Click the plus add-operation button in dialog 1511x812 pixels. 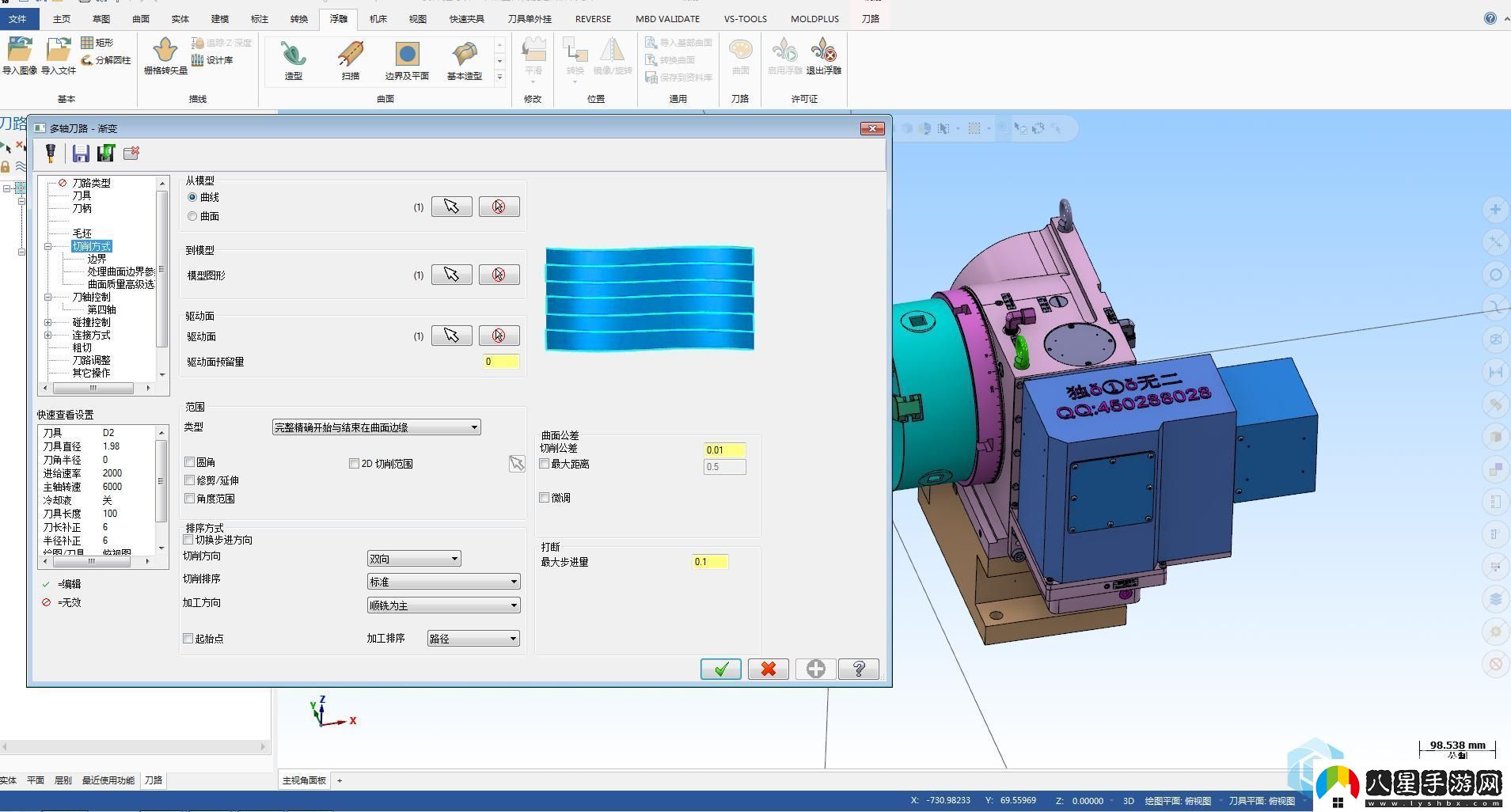(x=816, y=670)
